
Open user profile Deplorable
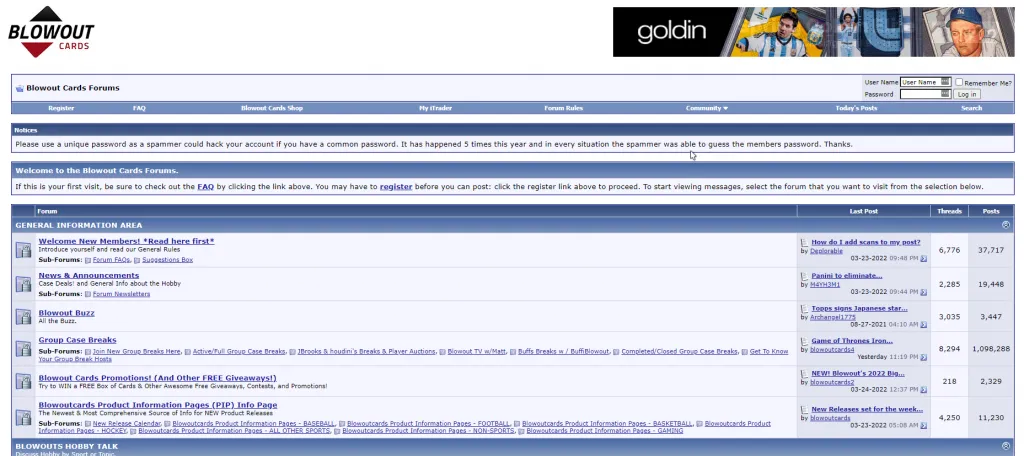click(x=826, y=251)
